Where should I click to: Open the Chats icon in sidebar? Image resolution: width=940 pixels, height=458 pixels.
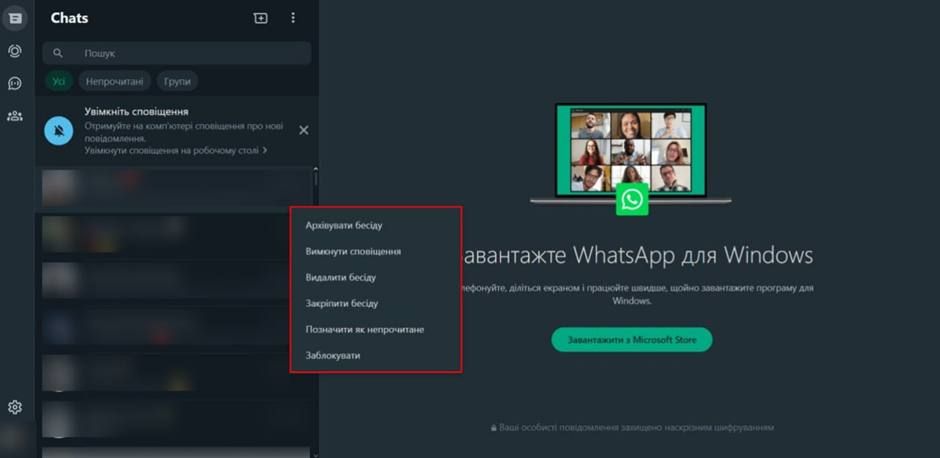point(15,18)
